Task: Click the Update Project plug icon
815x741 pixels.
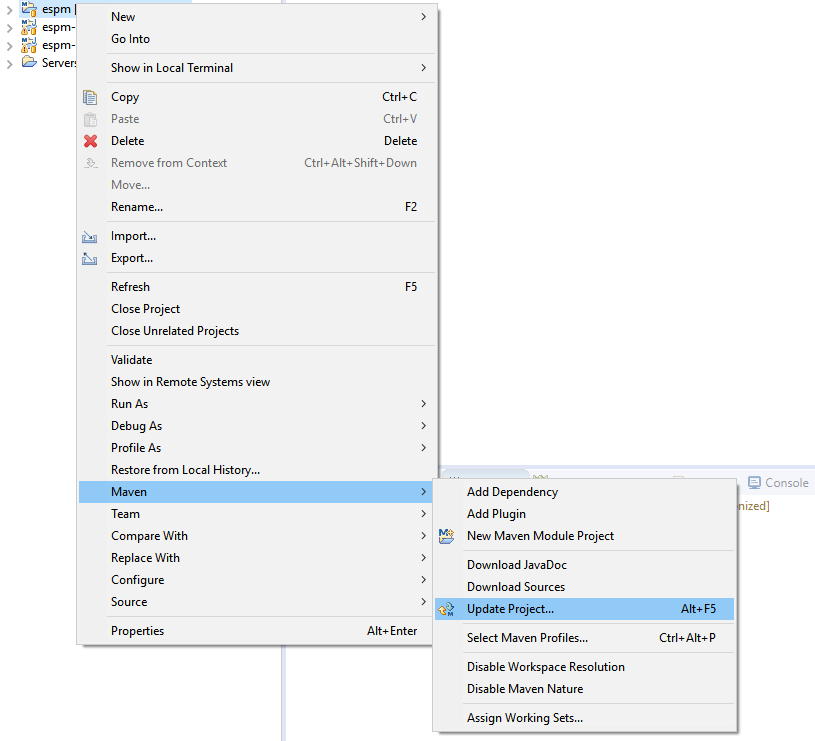Action: 447,608
